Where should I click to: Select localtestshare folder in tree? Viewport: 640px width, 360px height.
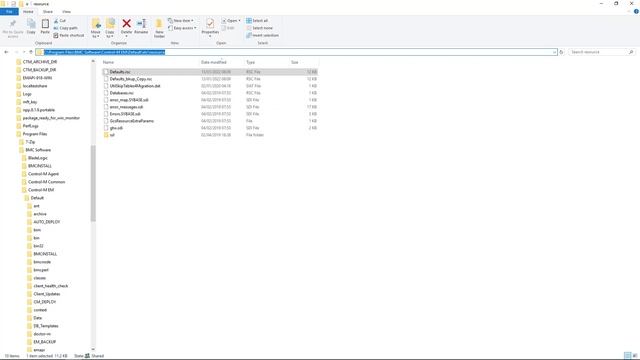35,86
